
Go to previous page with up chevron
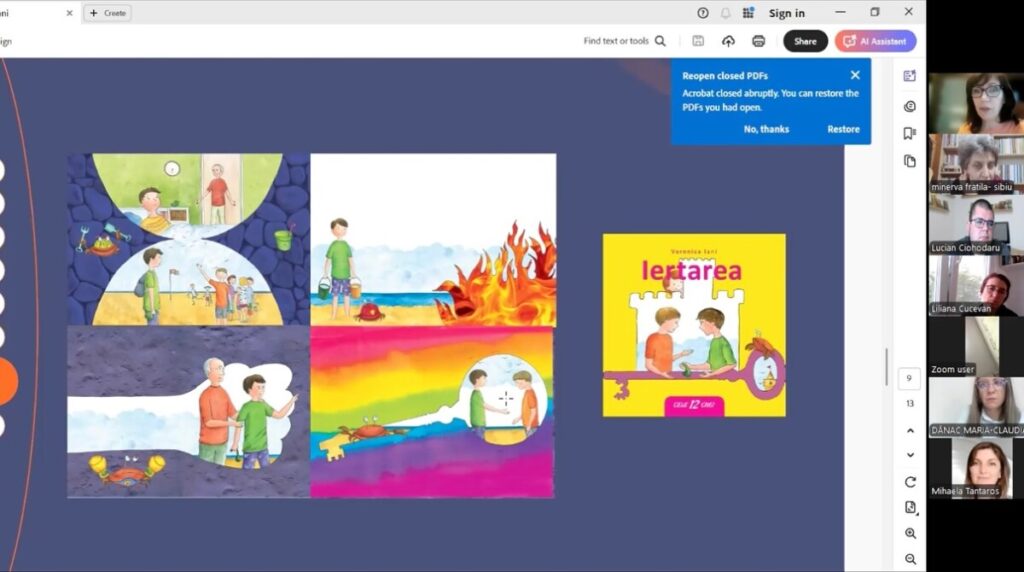pyautogui.click(x=910, y=431)
